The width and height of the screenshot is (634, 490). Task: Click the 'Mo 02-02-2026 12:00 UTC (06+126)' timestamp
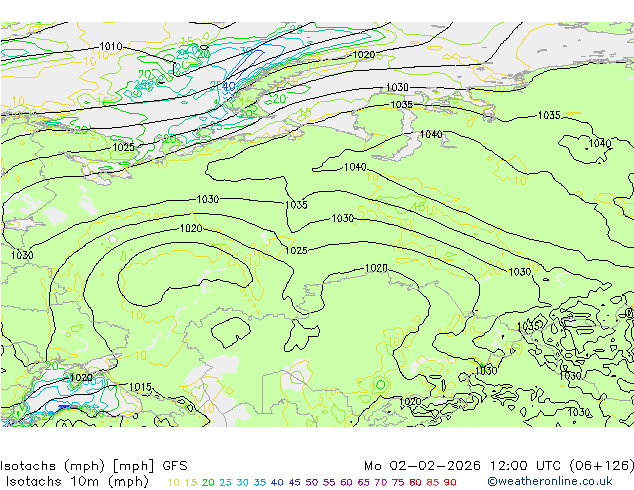(x=499, y=466)
